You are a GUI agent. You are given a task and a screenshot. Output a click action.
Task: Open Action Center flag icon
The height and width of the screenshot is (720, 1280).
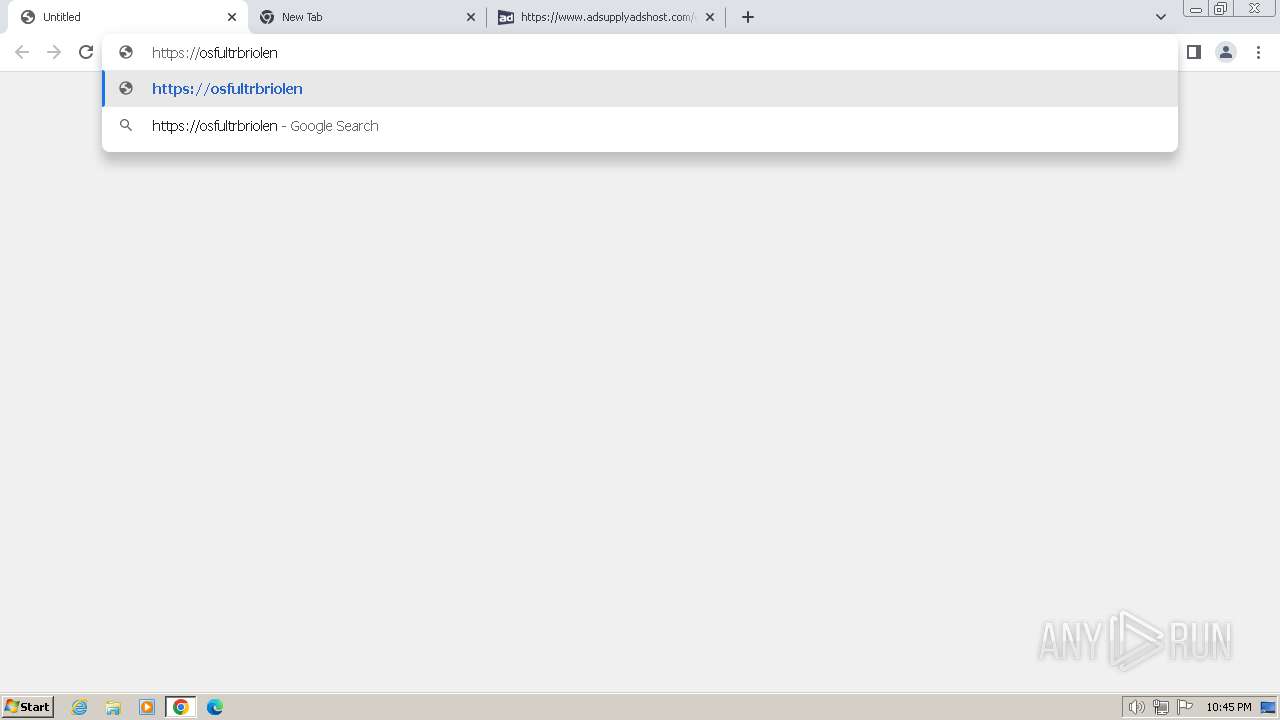[x=1185, y=707]
